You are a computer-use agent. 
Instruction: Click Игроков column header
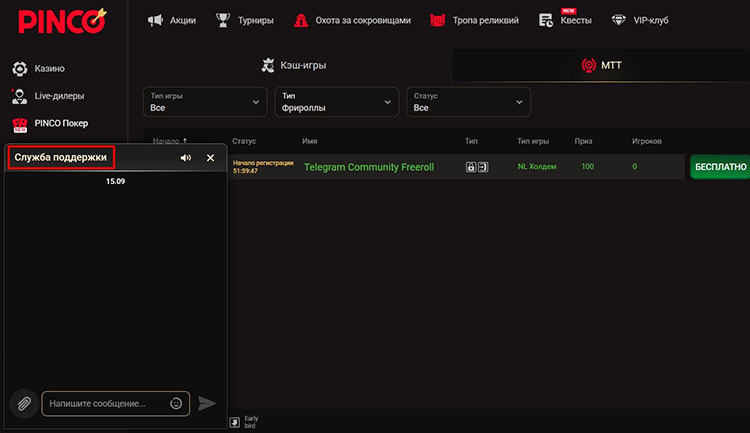(647, 141)
